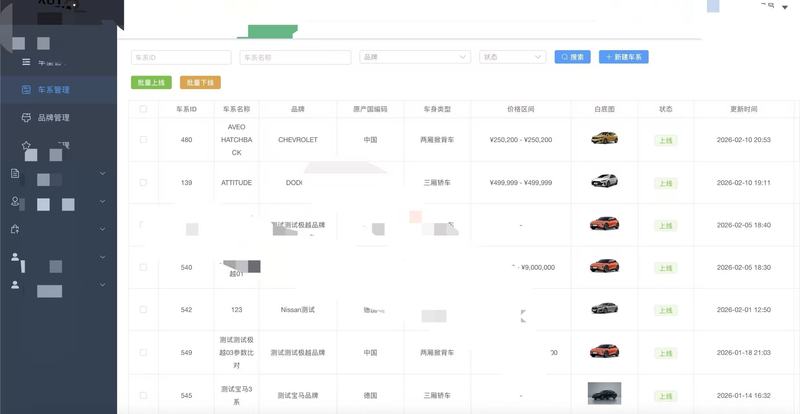800x414 pixels.
Task: Click the blue 搜索 button
Action: pyautogui.click(x=572, y=57)
